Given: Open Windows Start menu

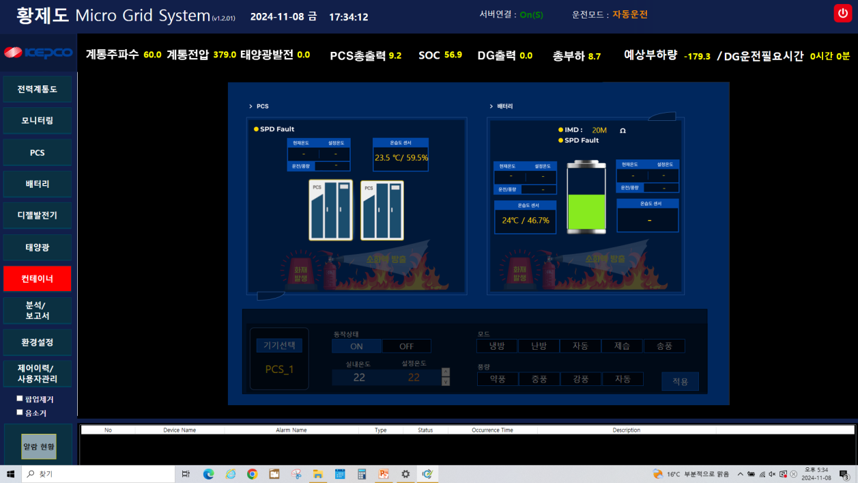Looking at the screenshot, I should point(10,474).
